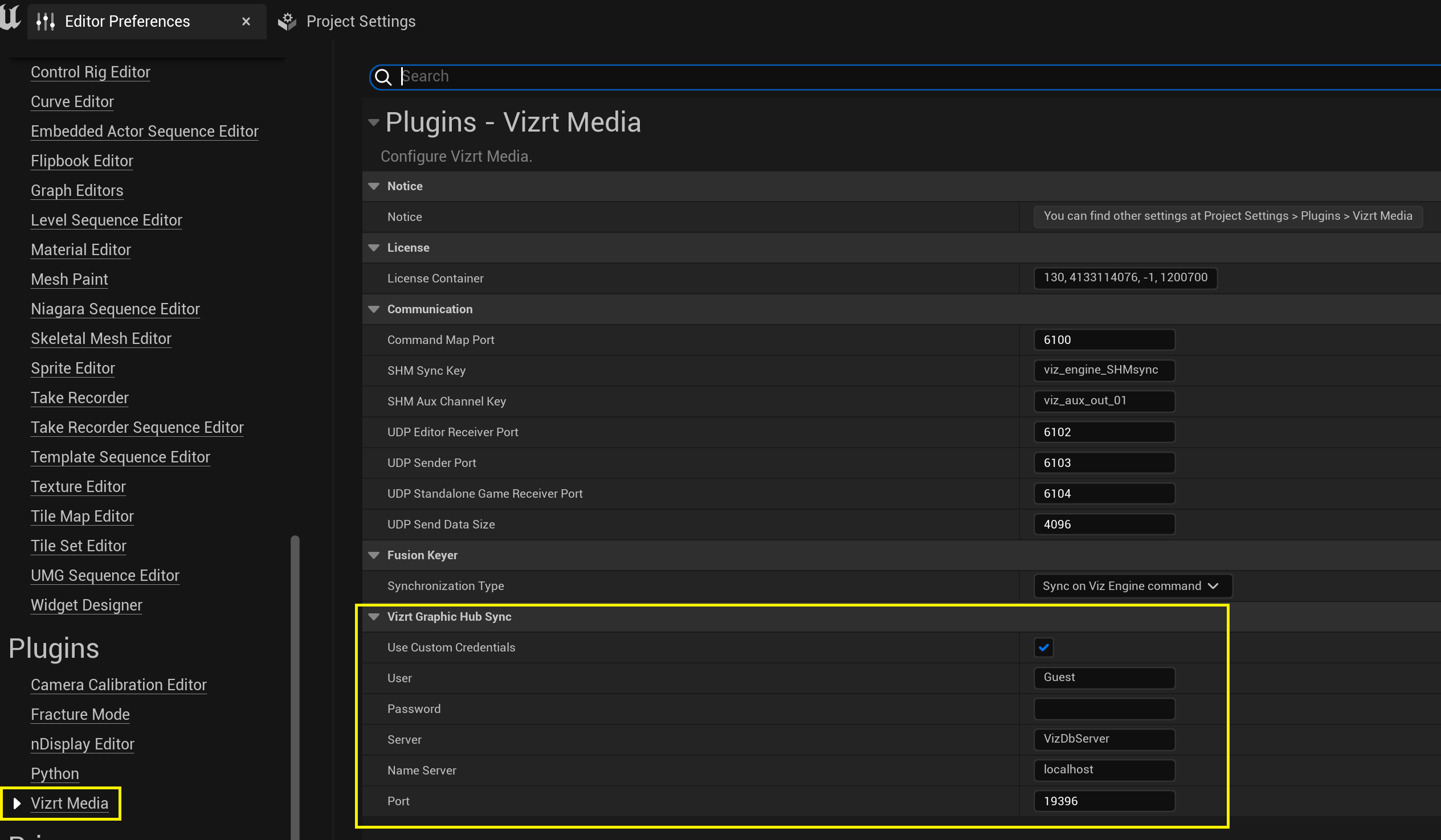
Task: Collapse the Notice section
Action: pyautogui.click(x=374, y=186)
